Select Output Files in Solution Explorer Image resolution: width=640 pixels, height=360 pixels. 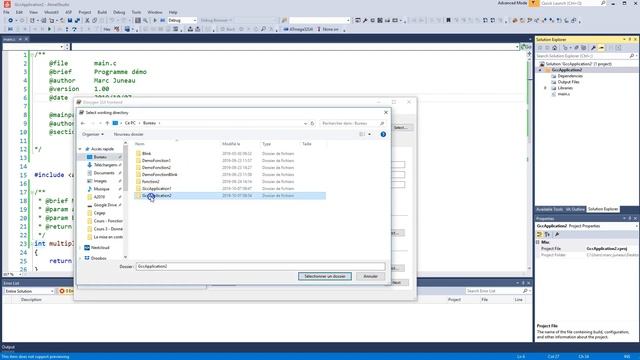(568, 82)
